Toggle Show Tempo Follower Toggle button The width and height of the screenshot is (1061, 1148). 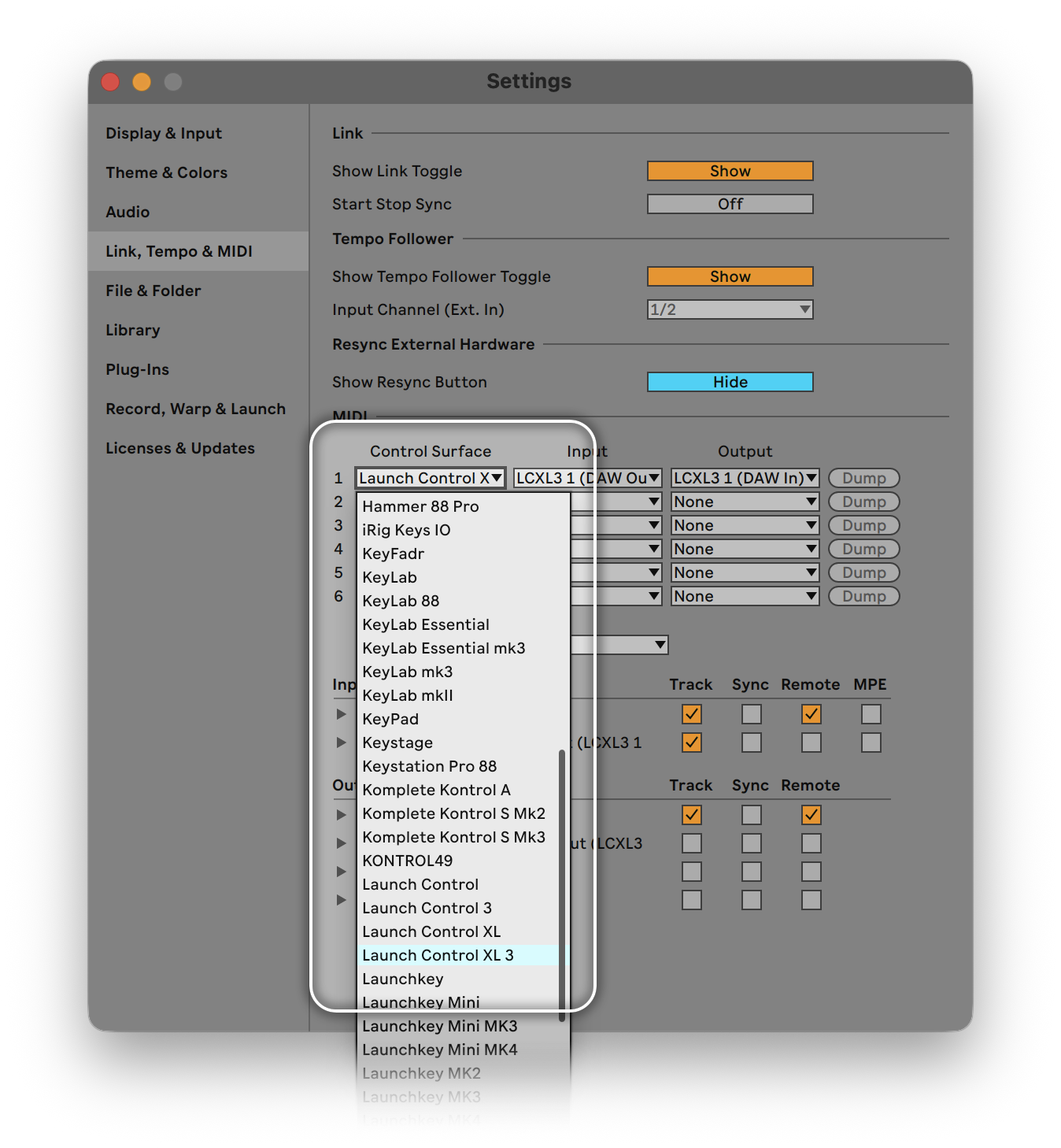(x=730, y=276)
